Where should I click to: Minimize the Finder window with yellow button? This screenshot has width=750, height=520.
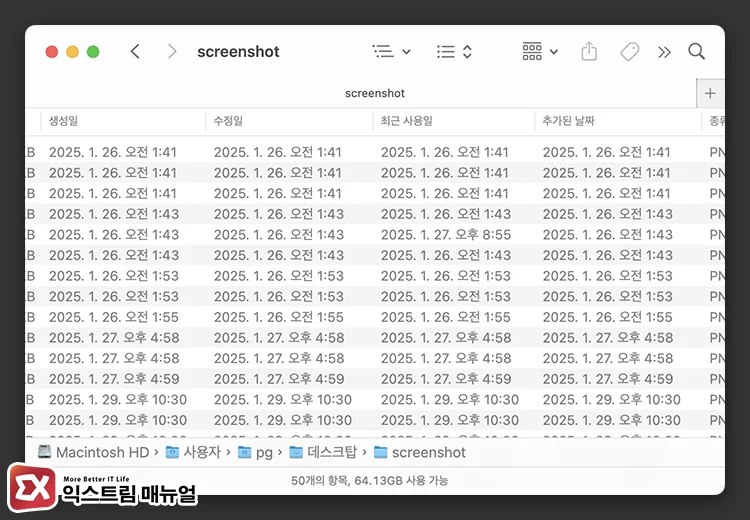72,52
